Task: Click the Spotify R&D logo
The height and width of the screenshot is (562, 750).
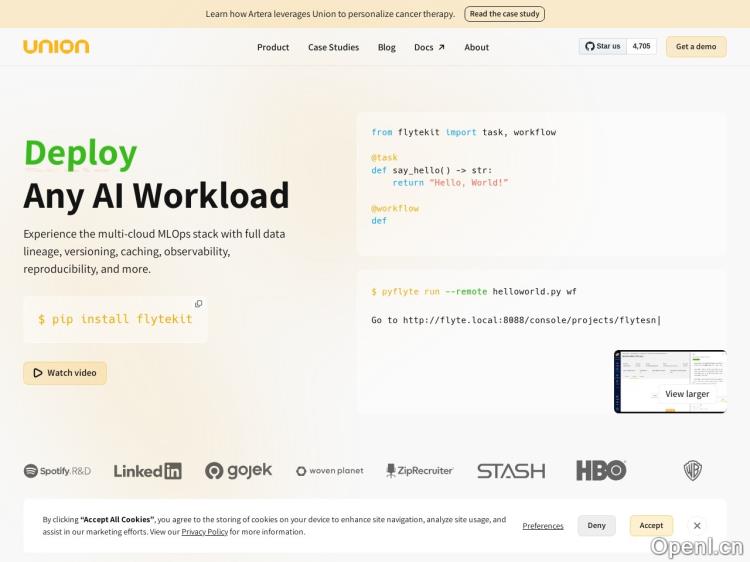Action: click(57, 471)
